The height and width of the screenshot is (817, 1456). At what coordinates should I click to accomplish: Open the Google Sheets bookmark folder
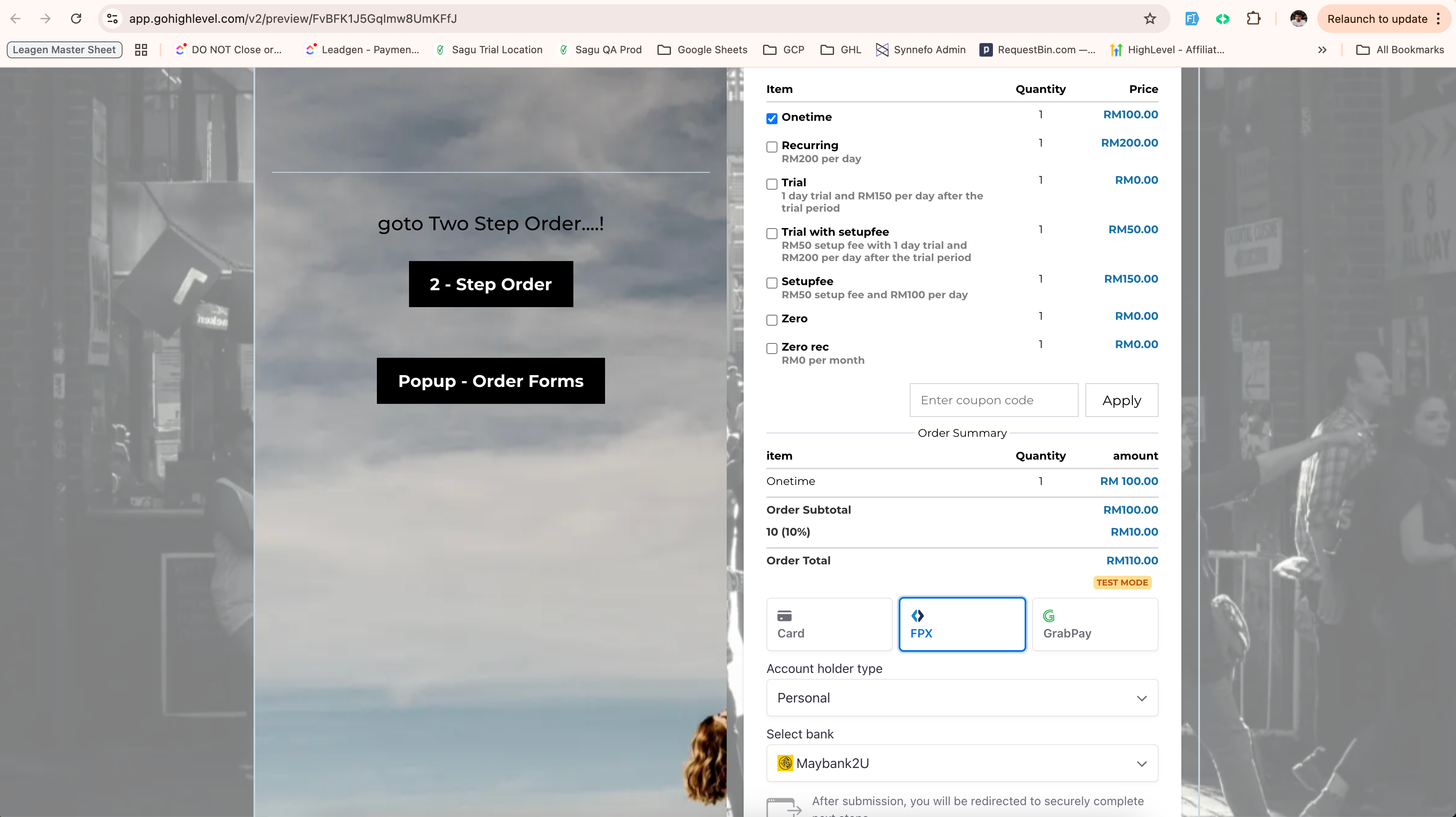click(x=702, y=50)
